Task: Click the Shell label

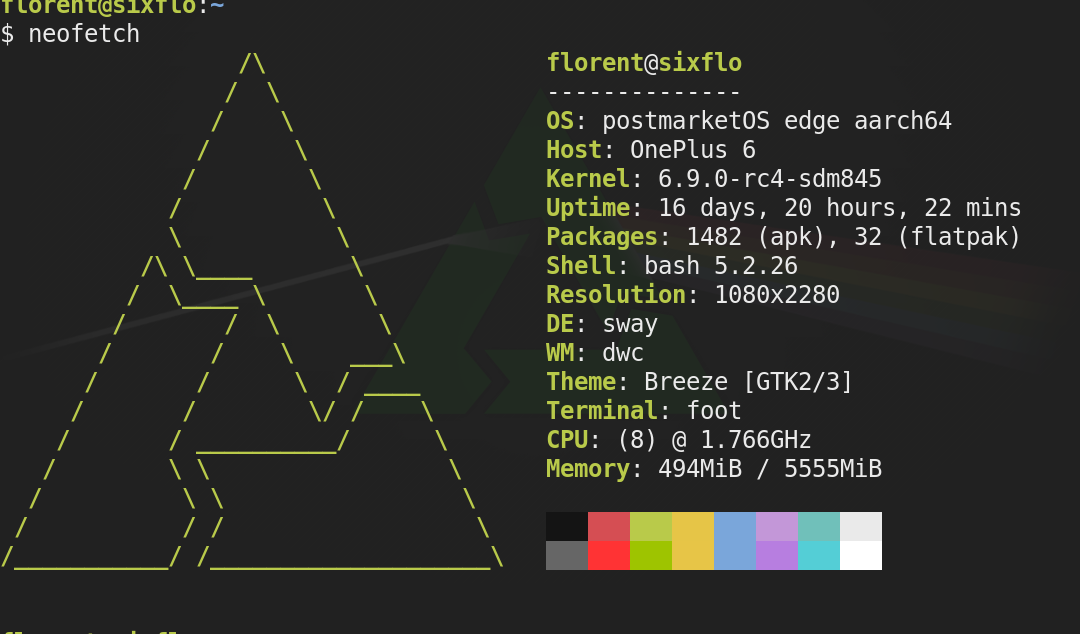Action: 581,265
